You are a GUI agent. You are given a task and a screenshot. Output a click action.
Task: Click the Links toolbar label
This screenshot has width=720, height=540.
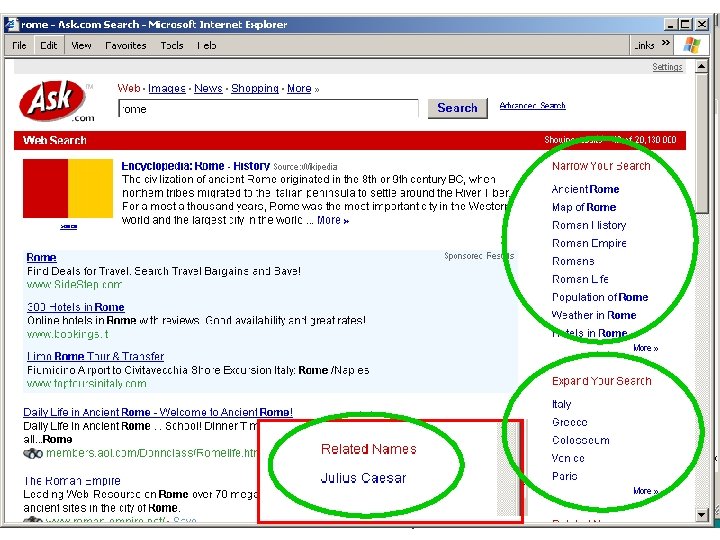click(644, 45)
